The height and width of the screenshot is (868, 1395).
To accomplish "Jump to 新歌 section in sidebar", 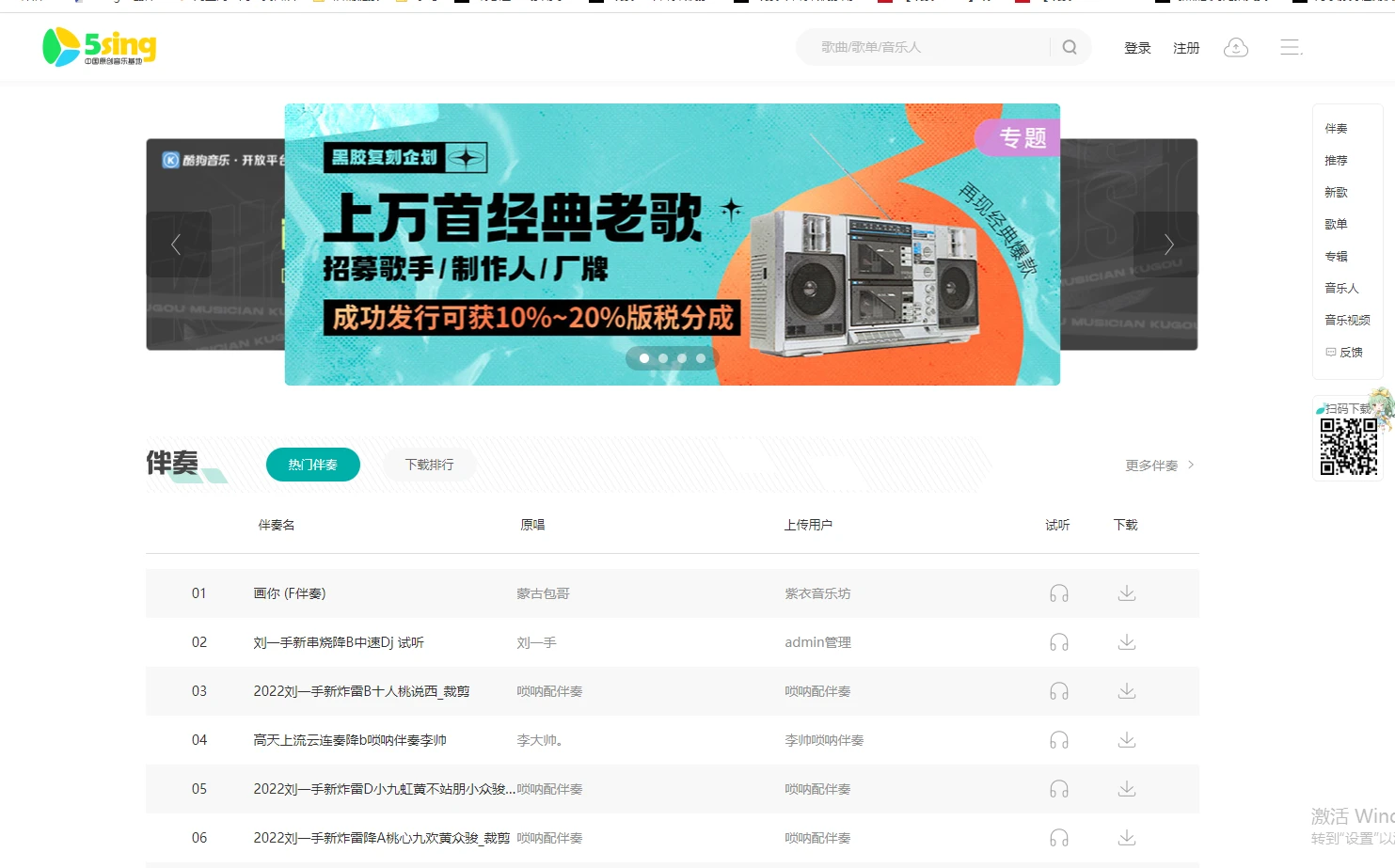I will click(1336, 193).
